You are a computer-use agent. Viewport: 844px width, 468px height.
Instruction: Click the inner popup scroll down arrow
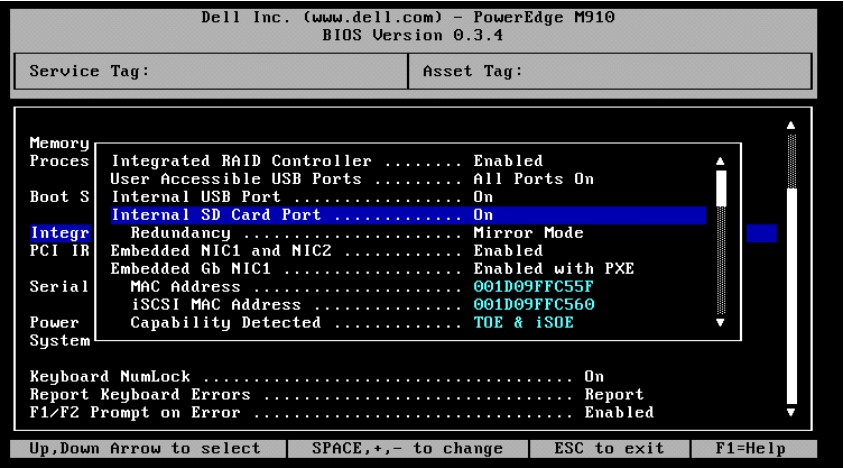720,323
